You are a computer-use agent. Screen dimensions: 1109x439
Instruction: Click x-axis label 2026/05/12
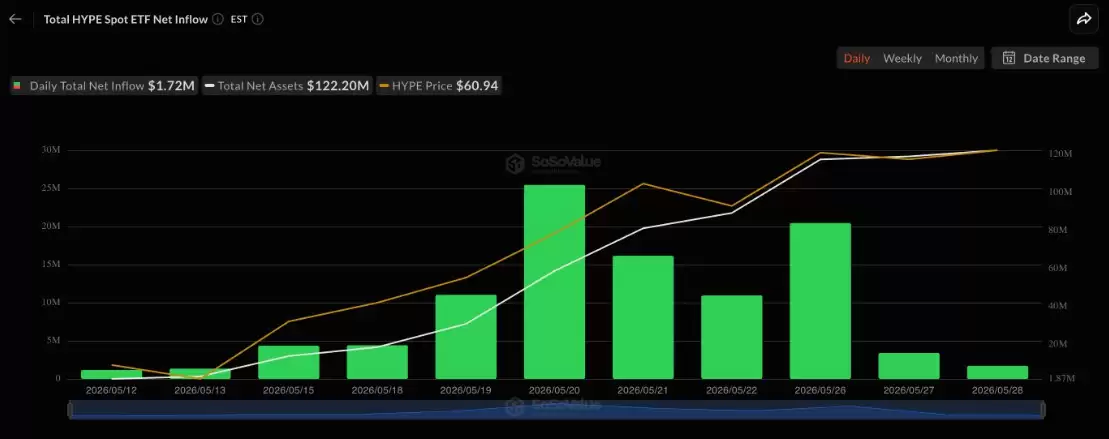point(111,390)
